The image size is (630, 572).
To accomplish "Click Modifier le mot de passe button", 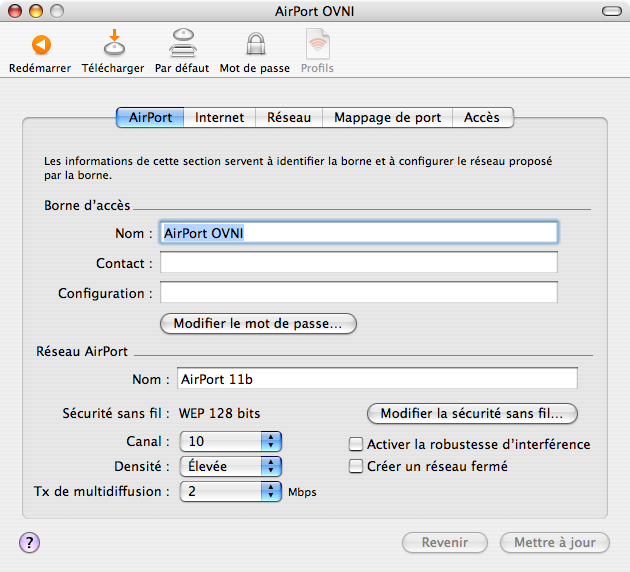I will tap(258, 324).
